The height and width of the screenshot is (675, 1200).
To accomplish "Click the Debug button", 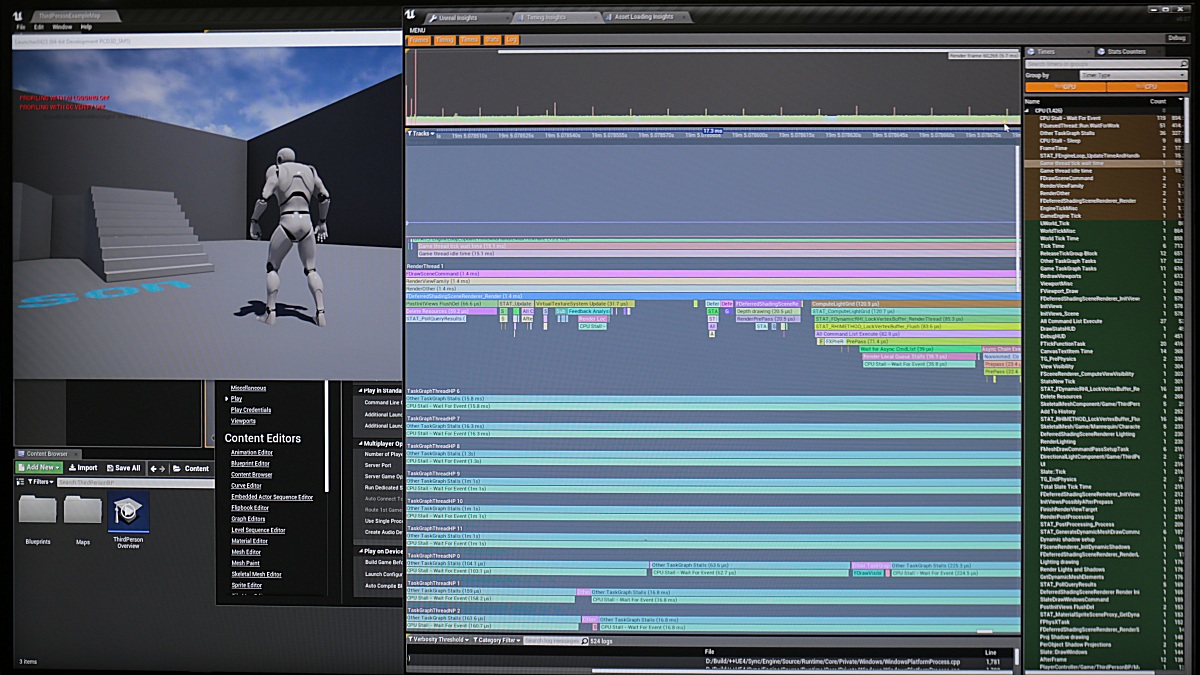I will (1177, 38).
